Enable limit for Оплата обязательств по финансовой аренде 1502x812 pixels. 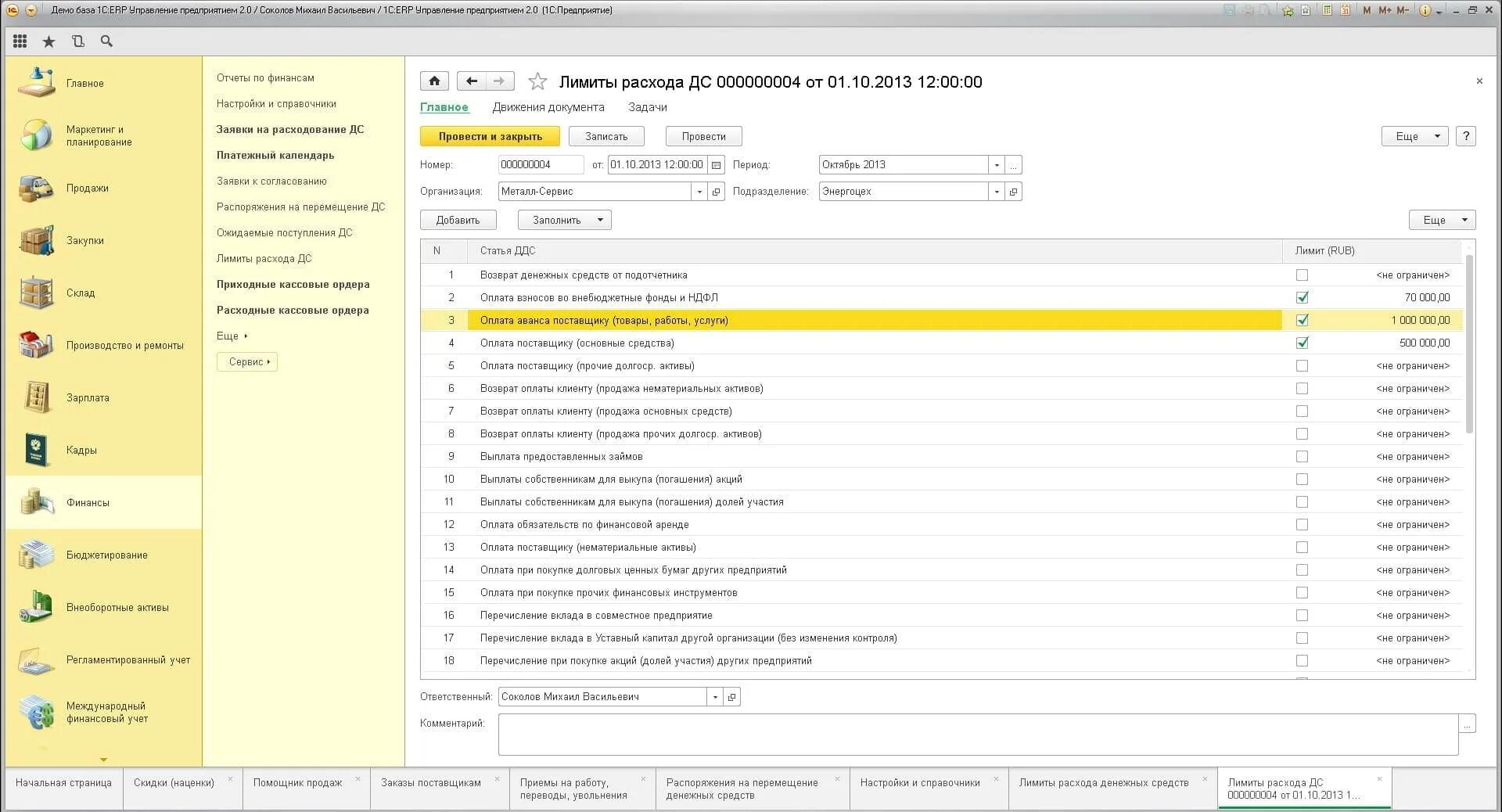(1302, 525)
